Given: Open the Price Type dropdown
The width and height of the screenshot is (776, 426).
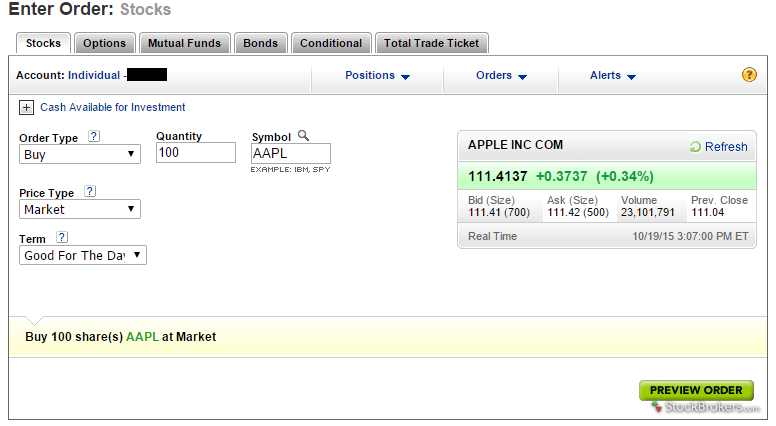Looking at the screenshot, I should [80, 209].
